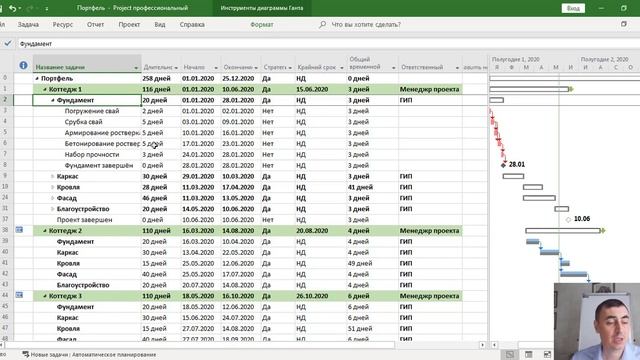Collapse the Коттедж 1 summary task

45,89
